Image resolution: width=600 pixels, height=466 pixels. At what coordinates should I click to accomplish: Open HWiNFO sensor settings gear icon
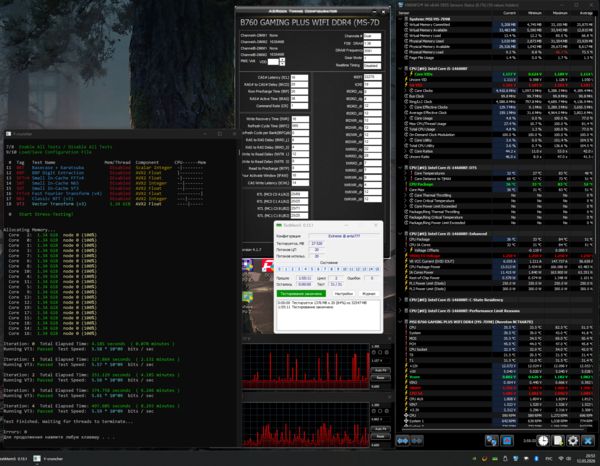click(573, 441)
